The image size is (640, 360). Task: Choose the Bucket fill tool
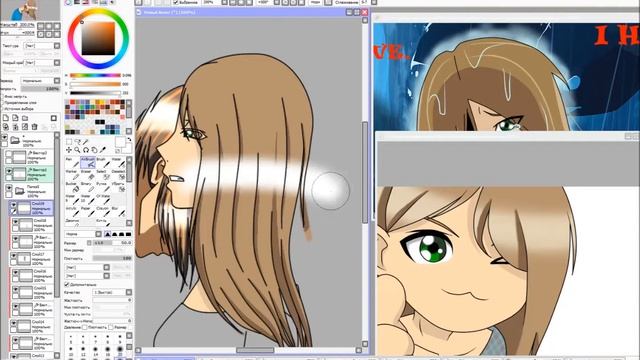(x=73, y=187)
